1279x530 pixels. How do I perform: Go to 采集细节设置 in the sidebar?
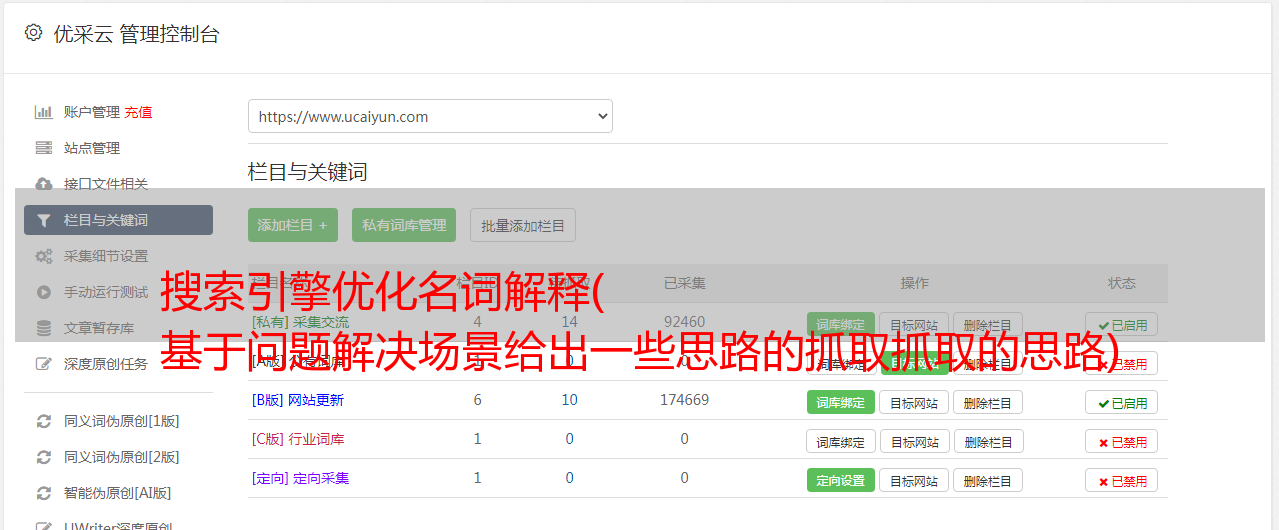106,256
